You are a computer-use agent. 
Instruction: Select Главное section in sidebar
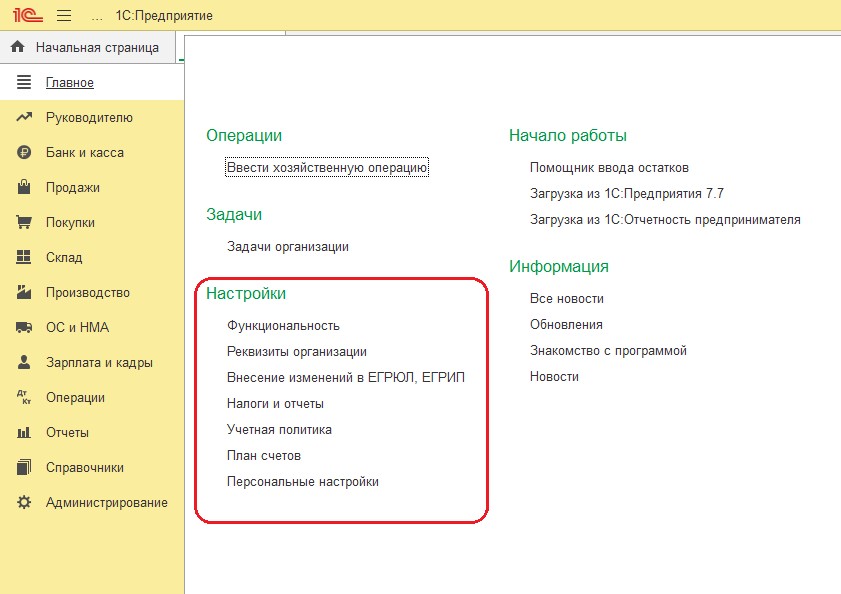pos(70,83)
